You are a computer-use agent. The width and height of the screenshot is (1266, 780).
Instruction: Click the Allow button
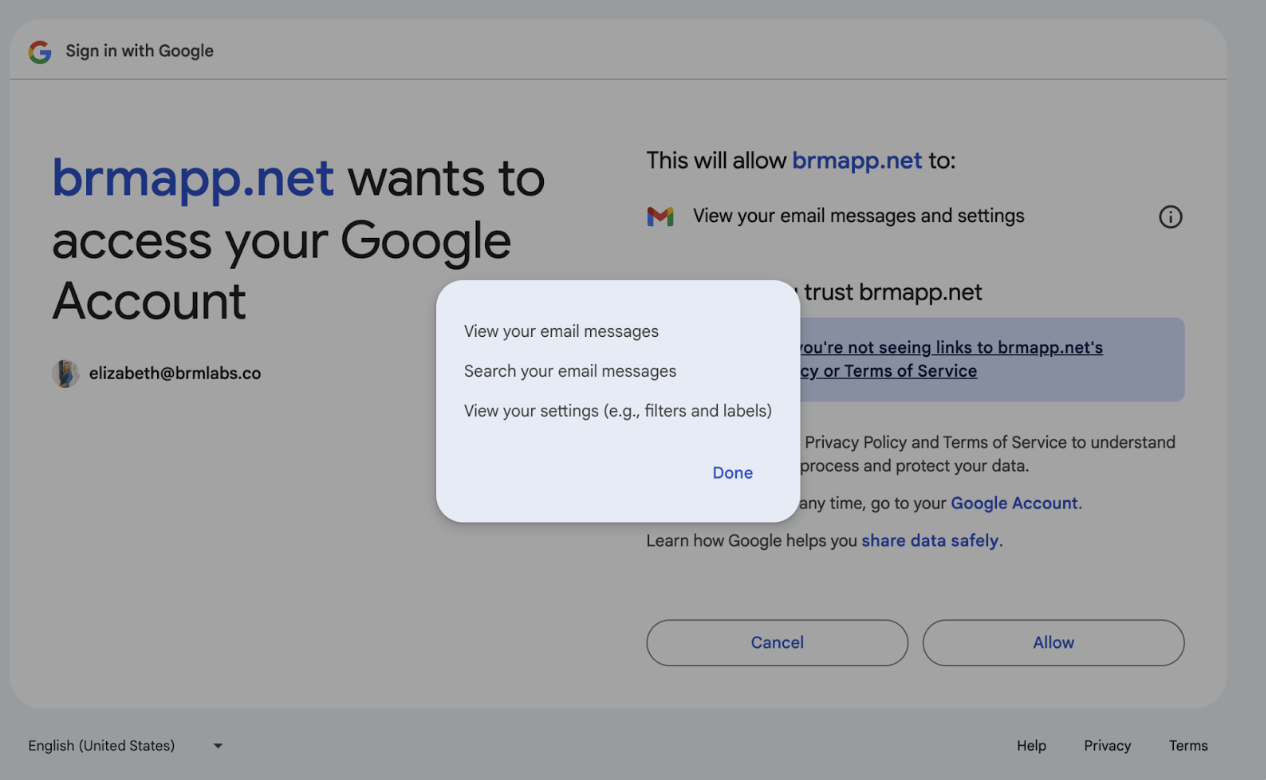[x=1053, y=643]
